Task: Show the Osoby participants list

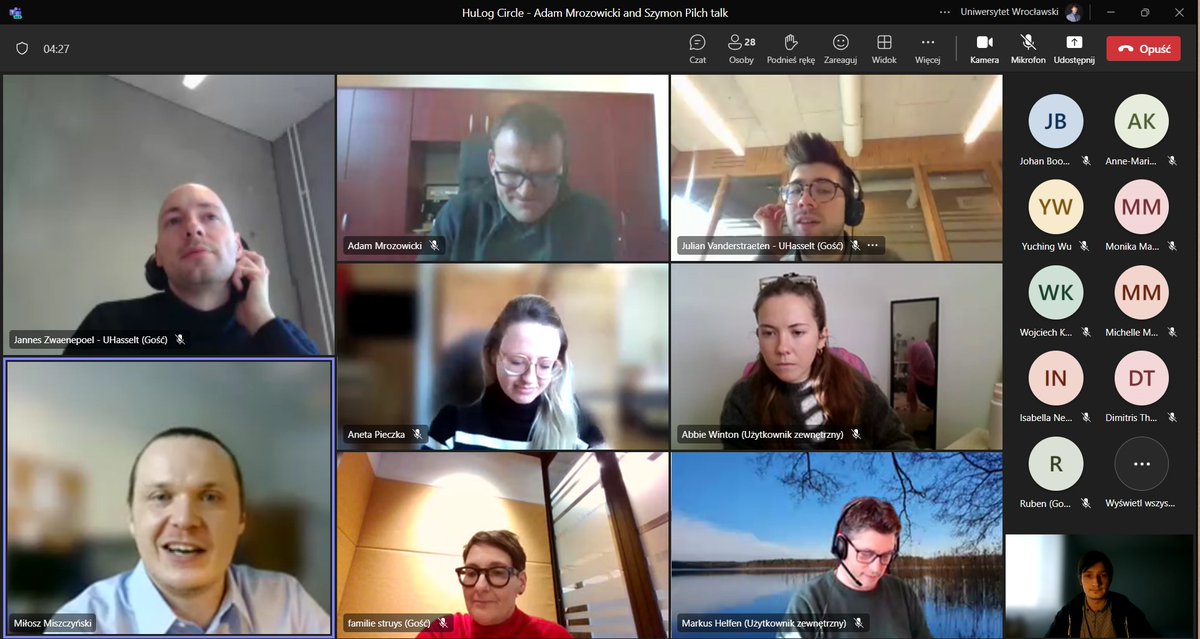Action: (x=741, y=48)
